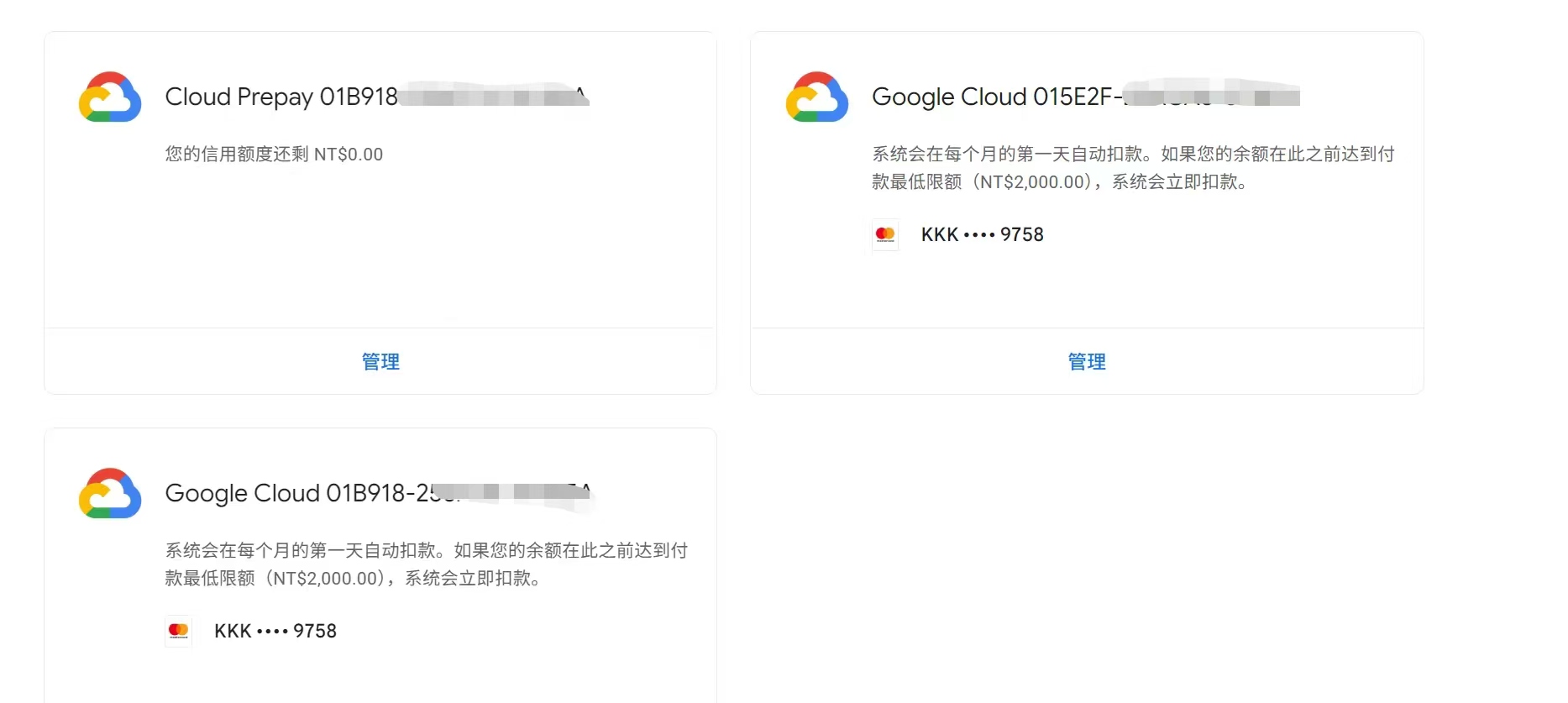
Task: Open 管理 for Cloud Prepay 01B918
Action: click(380, 362)
